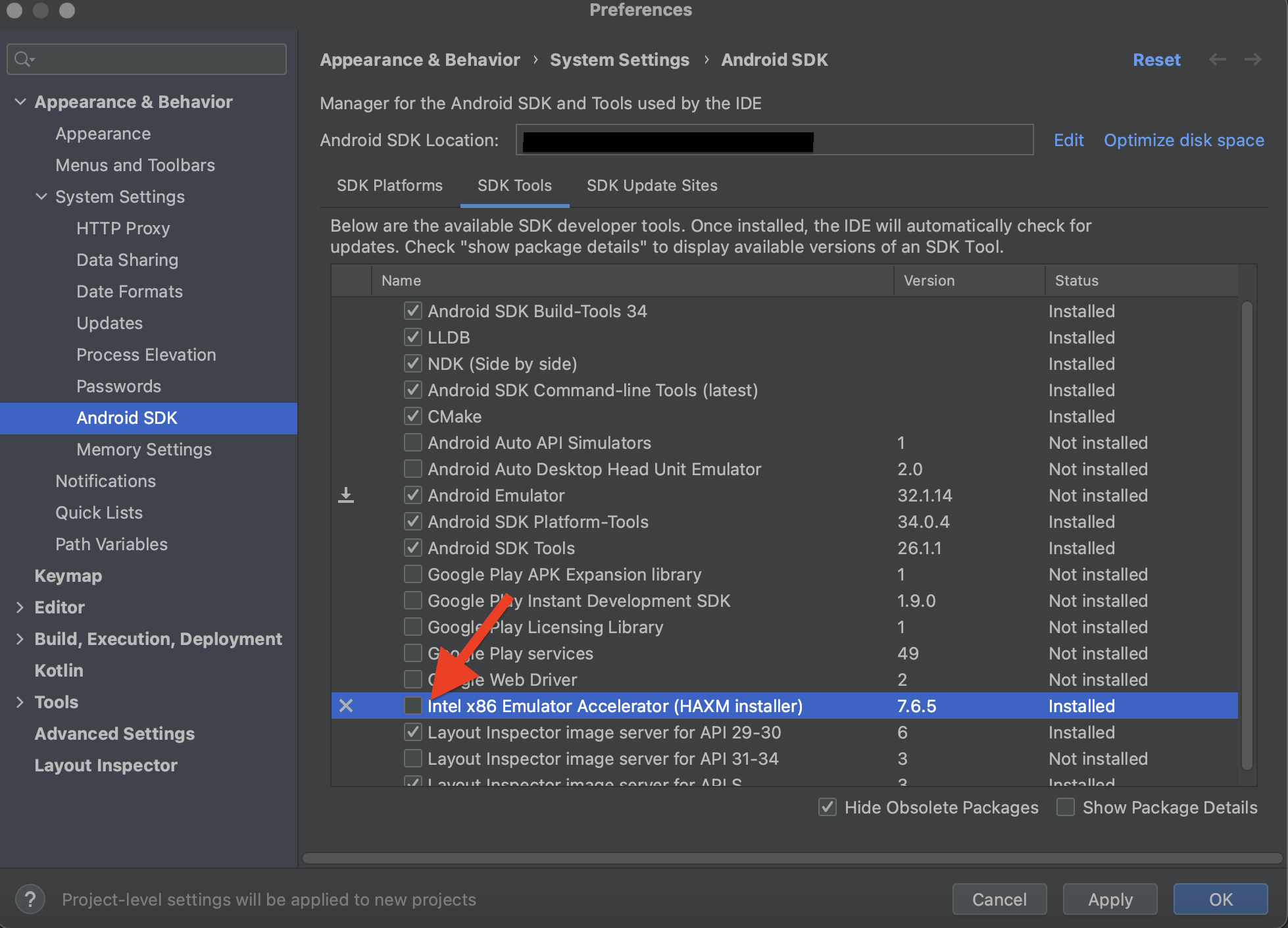Check Android Auto API Simulators
This screenshot has height=928, width=1288.
[x=412, y=442]
